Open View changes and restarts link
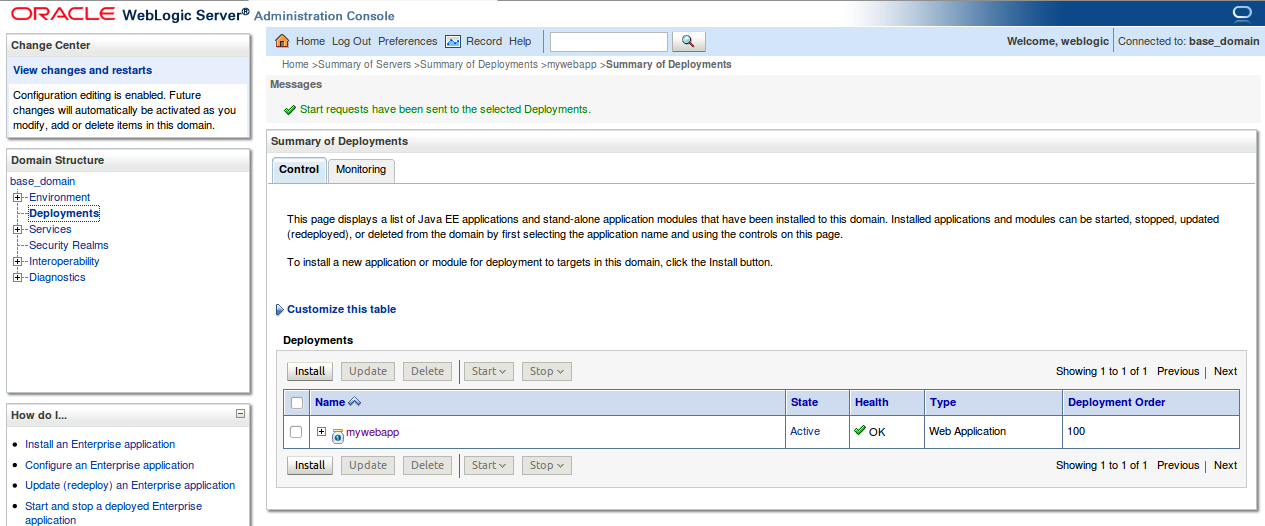 [83, 70]
